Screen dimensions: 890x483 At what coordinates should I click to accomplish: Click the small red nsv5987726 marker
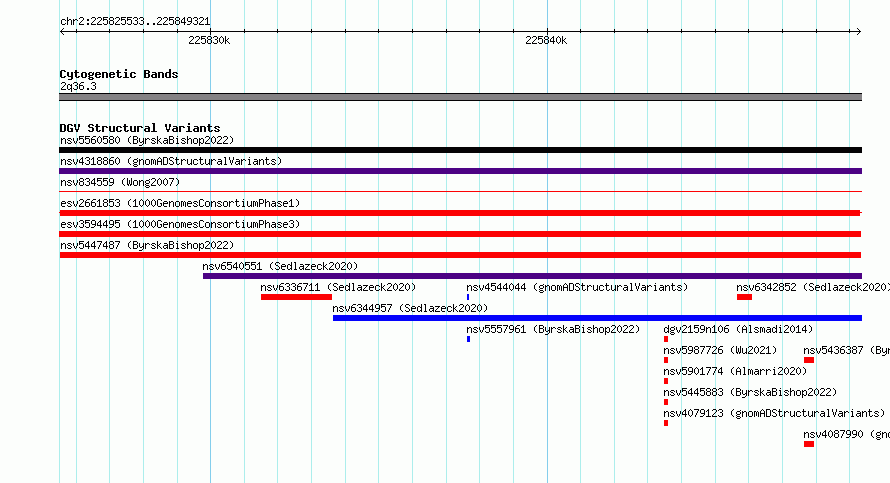pos(666,360)
